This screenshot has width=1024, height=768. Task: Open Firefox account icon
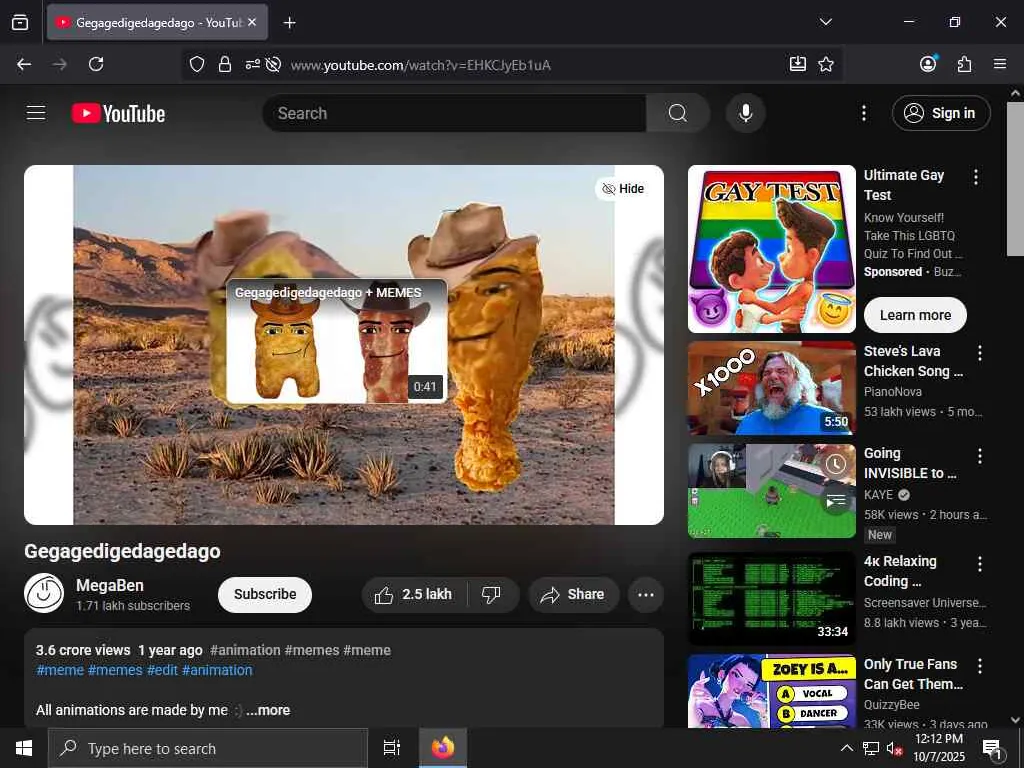click(x=928, y=63)
